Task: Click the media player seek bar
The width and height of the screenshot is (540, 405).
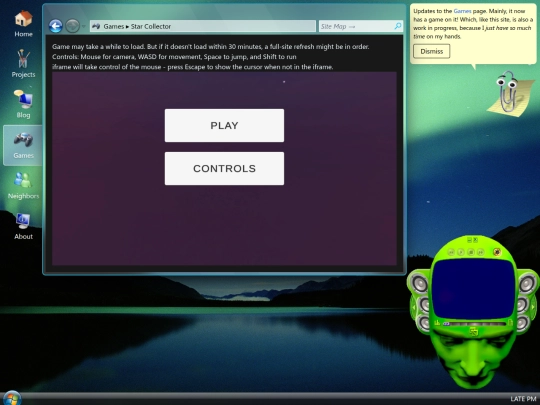Action: click(475, 324)
